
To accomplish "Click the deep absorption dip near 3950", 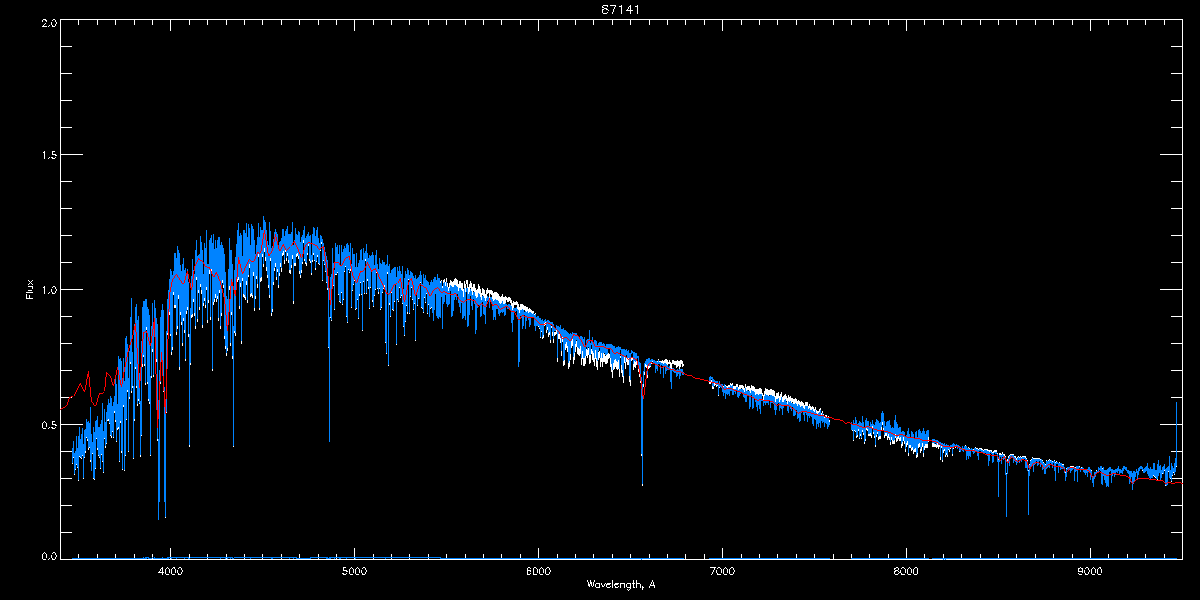I will tap(160, 460).
